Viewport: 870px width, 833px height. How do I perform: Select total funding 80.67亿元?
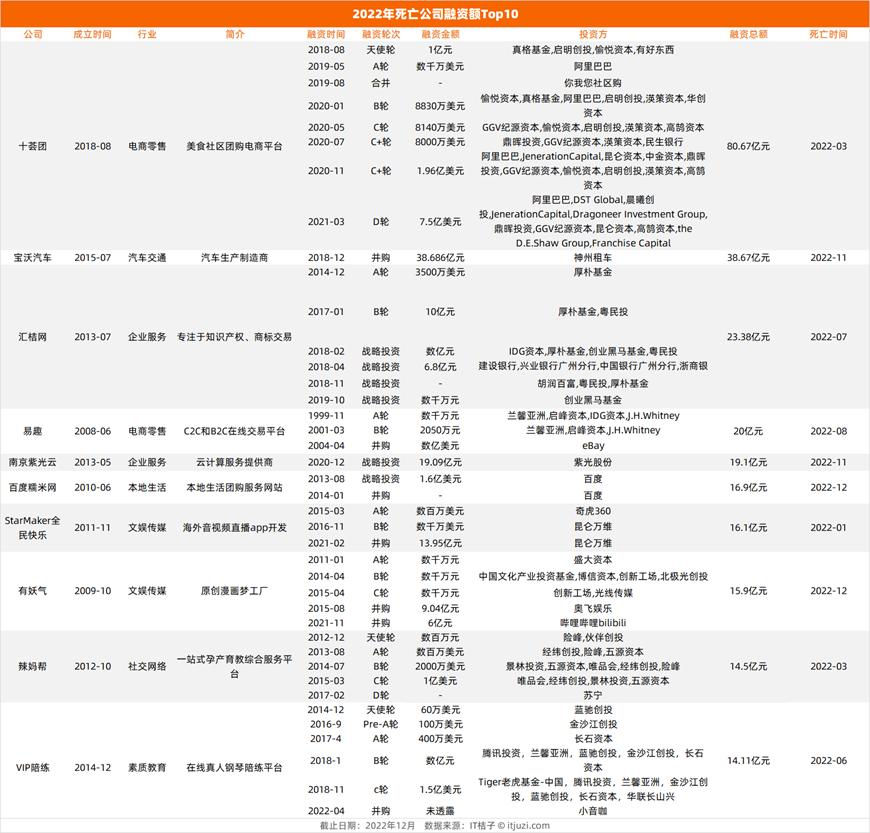tap(748, 147)
